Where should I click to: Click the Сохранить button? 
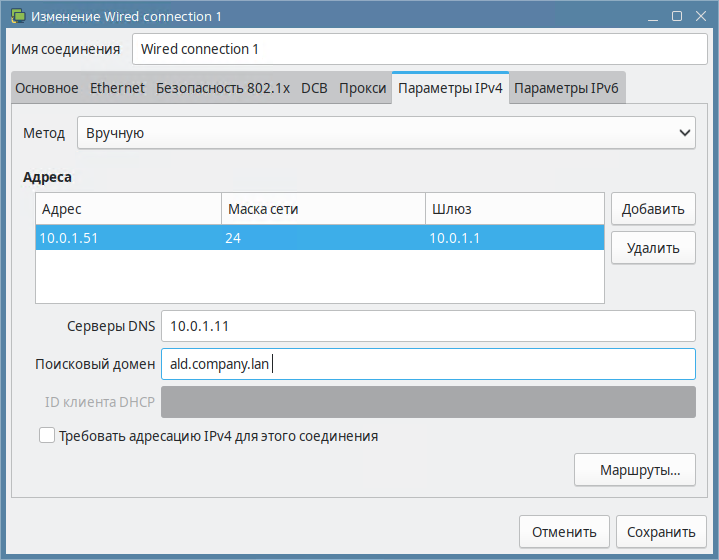coord(661,532)
